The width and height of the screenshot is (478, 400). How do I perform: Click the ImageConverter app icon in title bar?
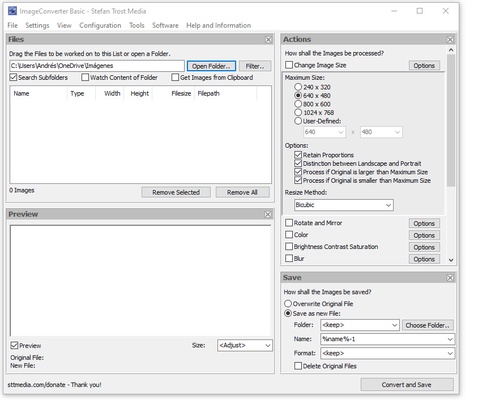(x=12, y=11)
